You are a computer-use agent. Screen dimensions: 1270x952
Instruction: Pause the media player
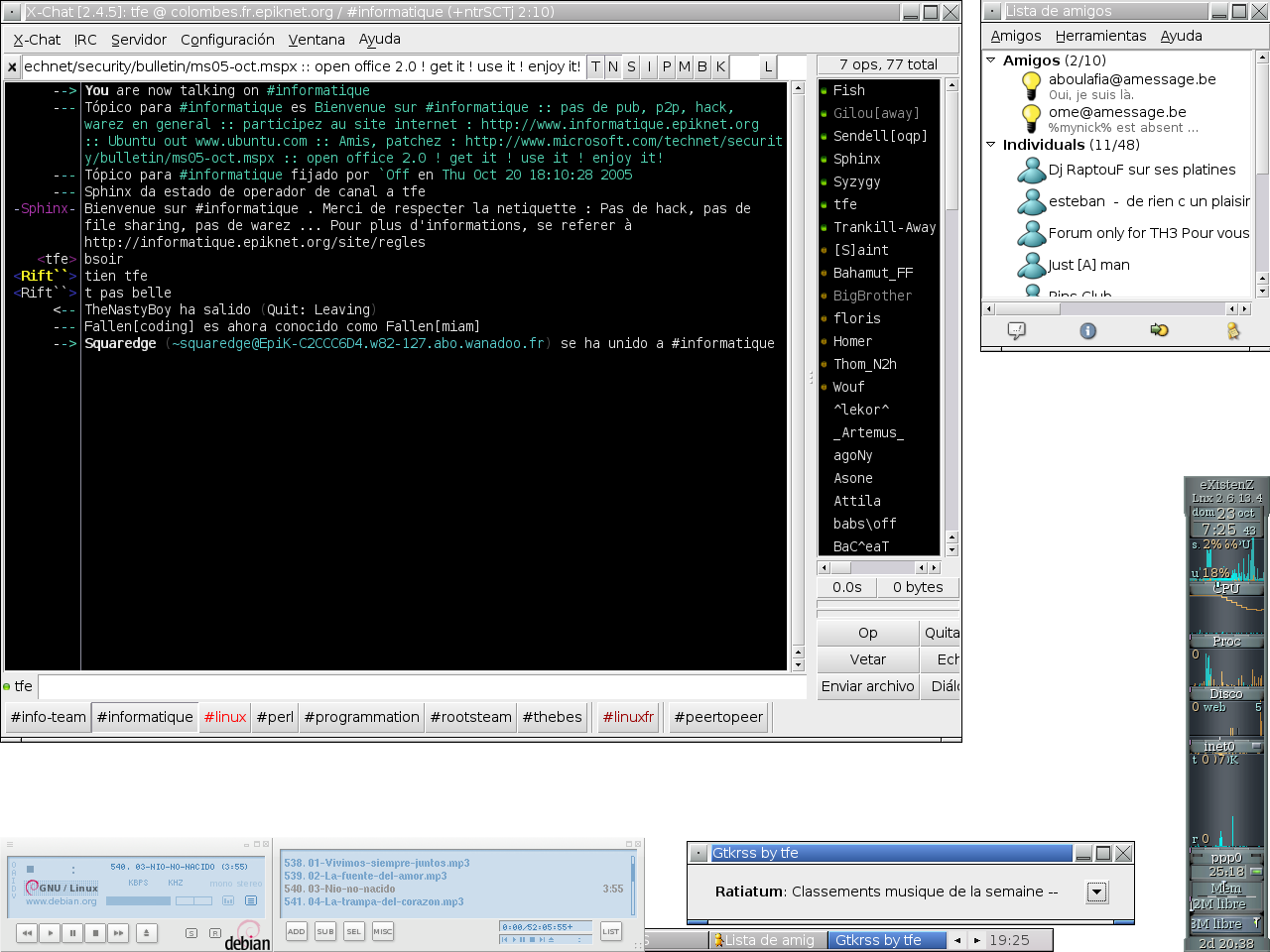tap(72, 933)
